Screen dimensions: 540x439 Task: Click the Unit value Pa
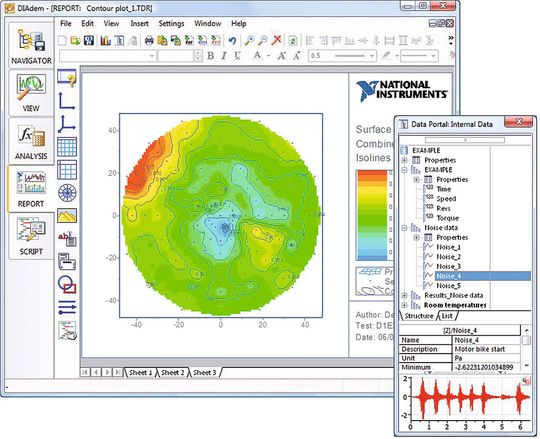[x=486, y=358]
